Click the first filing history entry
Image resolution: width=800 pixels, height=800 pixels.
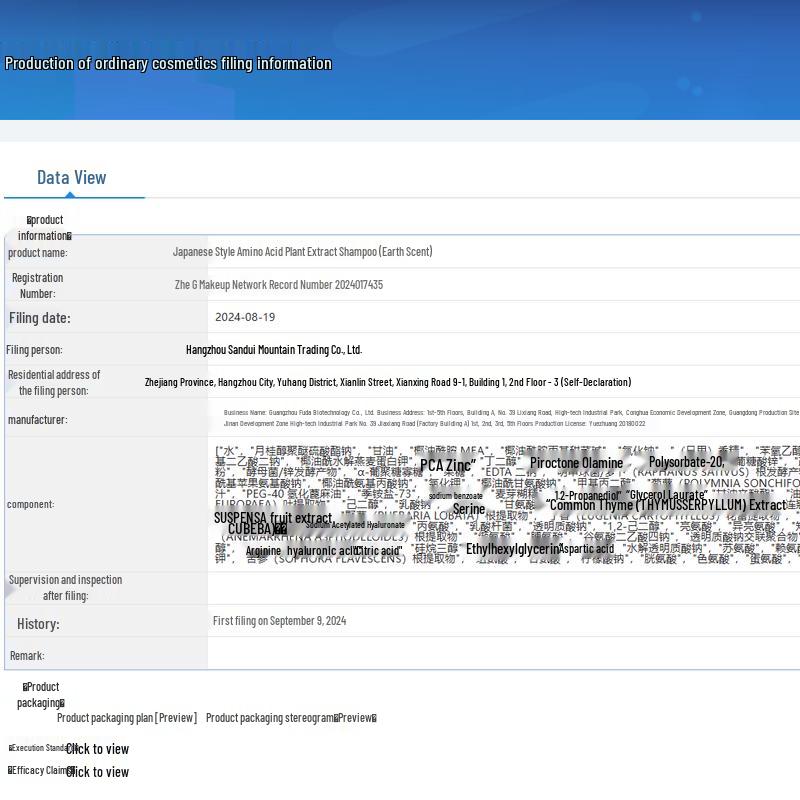tap(279, 621)
